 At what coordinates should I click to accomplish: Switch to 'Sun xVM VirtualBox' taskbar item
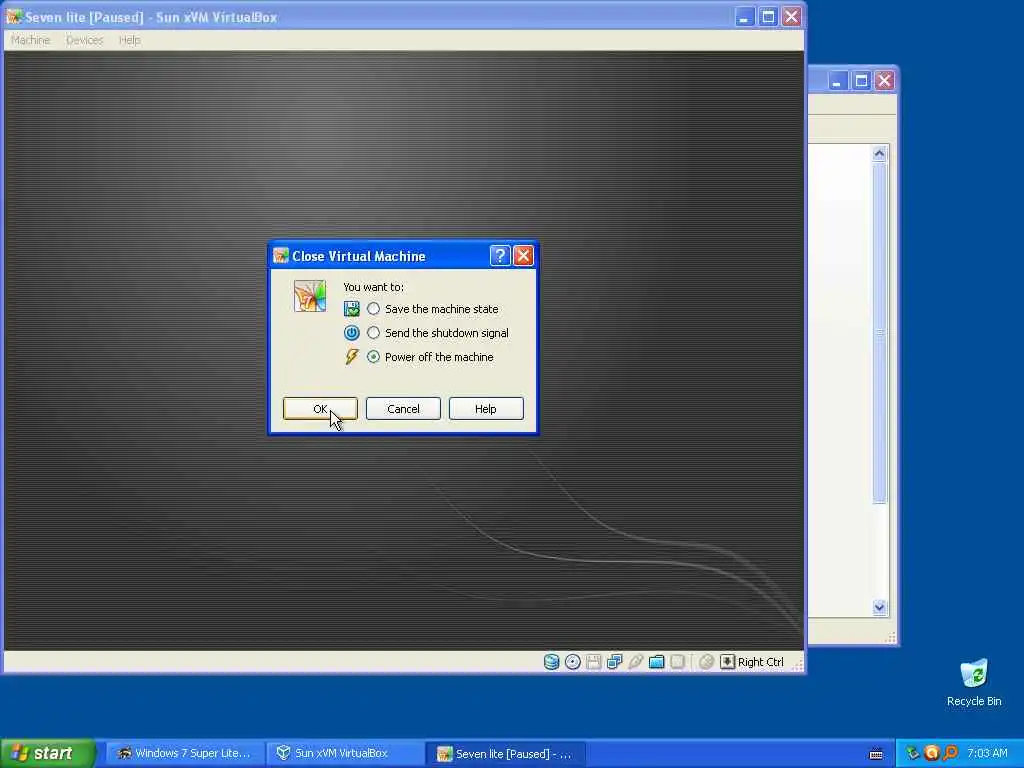pyautogui.click(x=345, y=754)
